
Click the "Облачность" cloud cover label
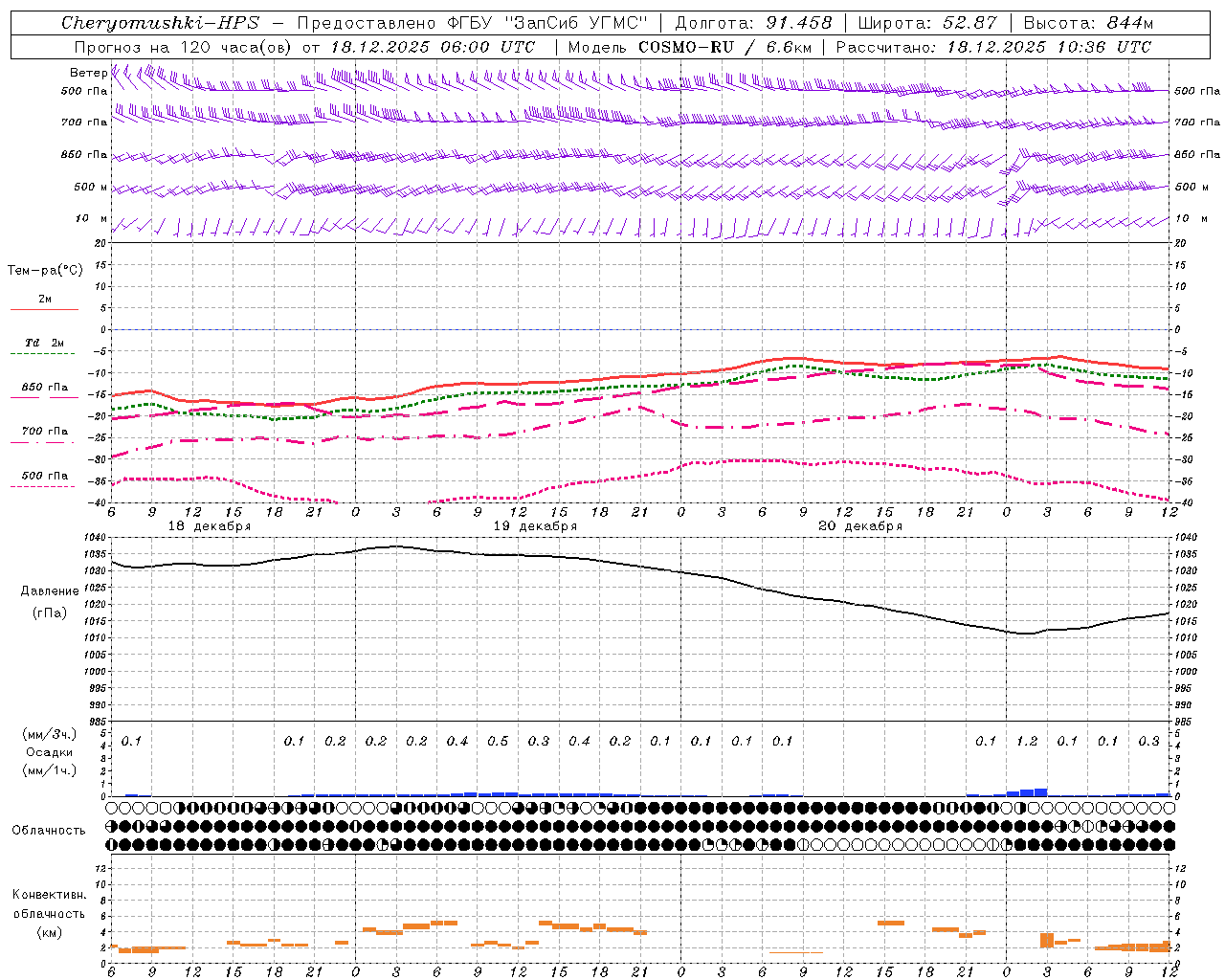[x=49, y=830]
